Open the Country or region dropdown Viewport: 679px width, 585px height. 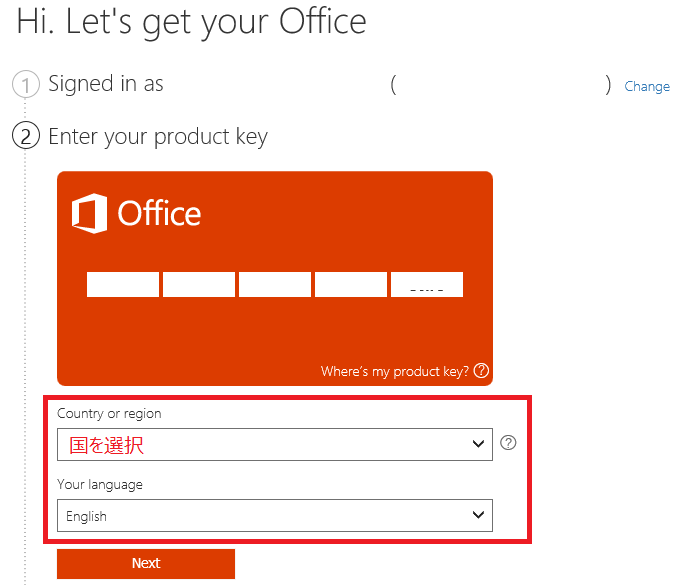pos(260,445)
